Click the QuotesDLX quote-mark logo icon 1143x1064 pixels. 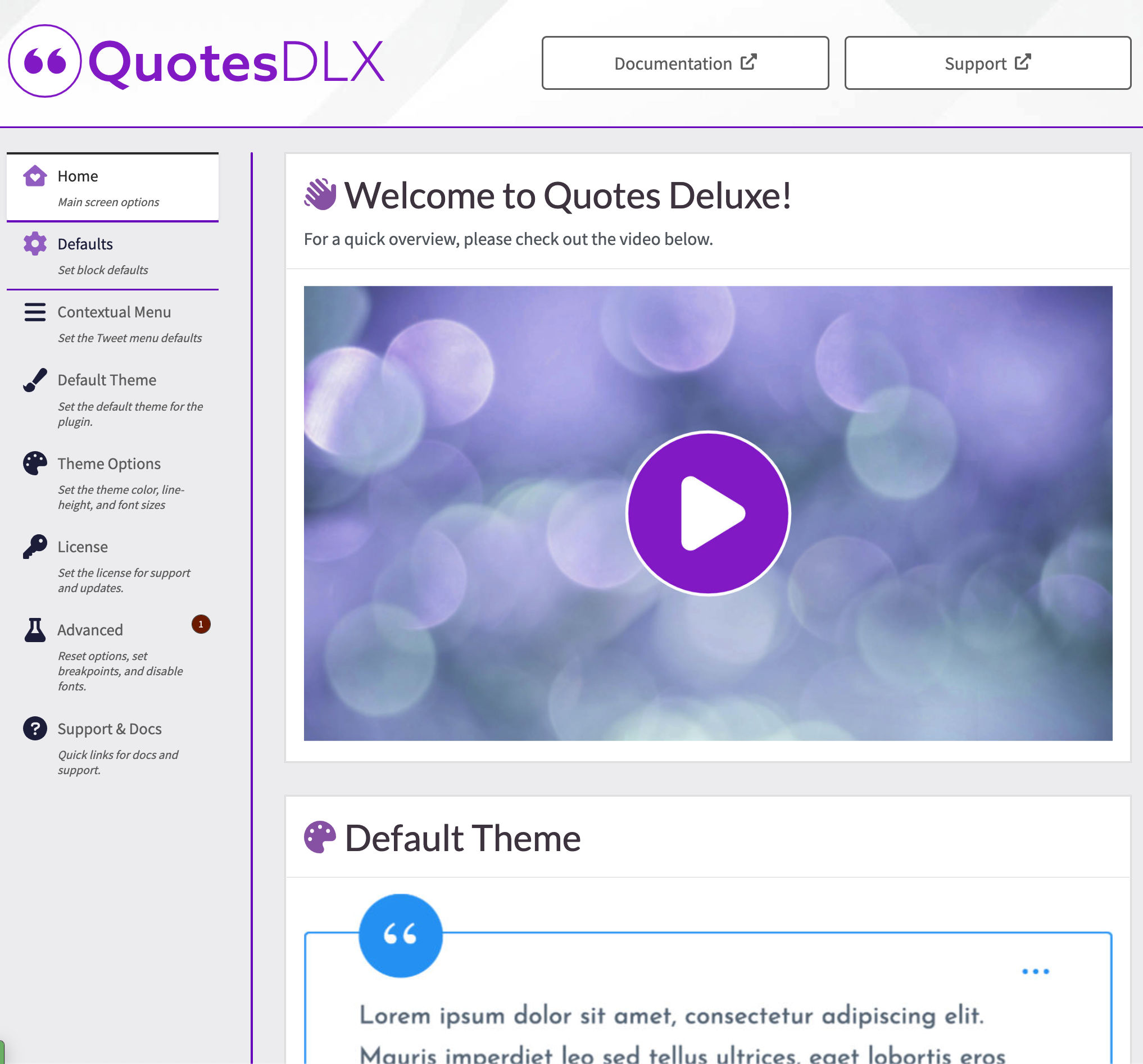coord(45,61)
